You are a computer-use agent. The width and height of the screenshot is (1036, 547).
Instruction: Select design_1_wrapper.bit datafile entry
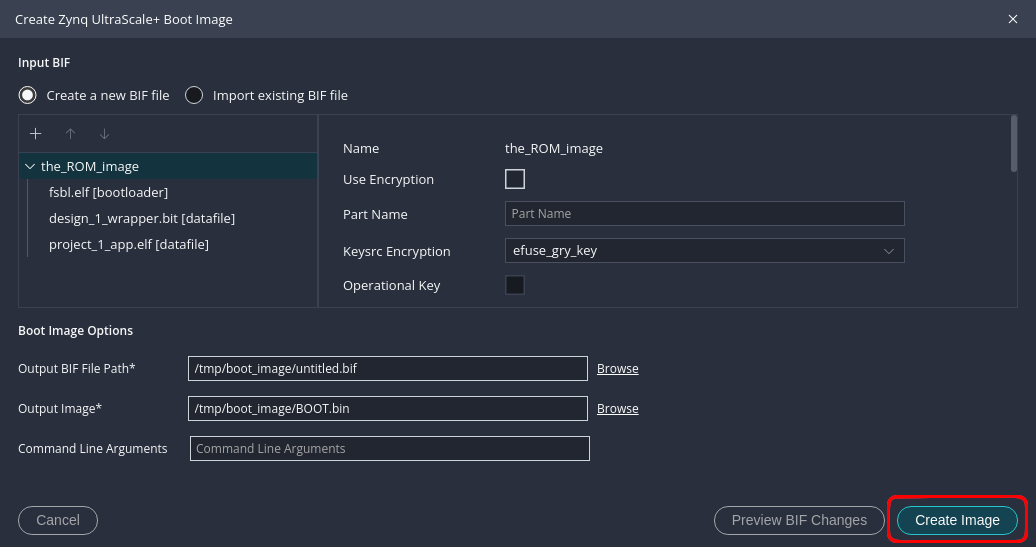pos(142,218)
